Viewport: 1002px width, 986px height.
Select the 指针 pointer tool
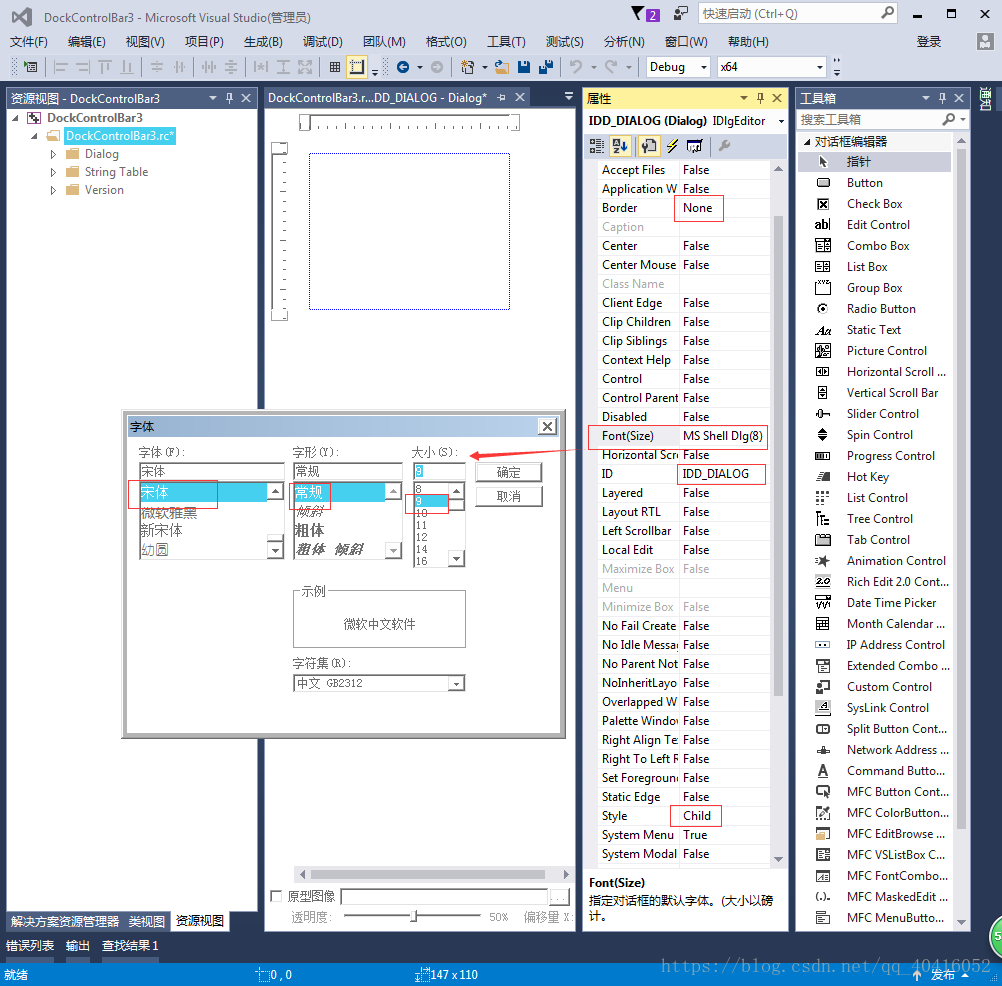coord(874,162)
